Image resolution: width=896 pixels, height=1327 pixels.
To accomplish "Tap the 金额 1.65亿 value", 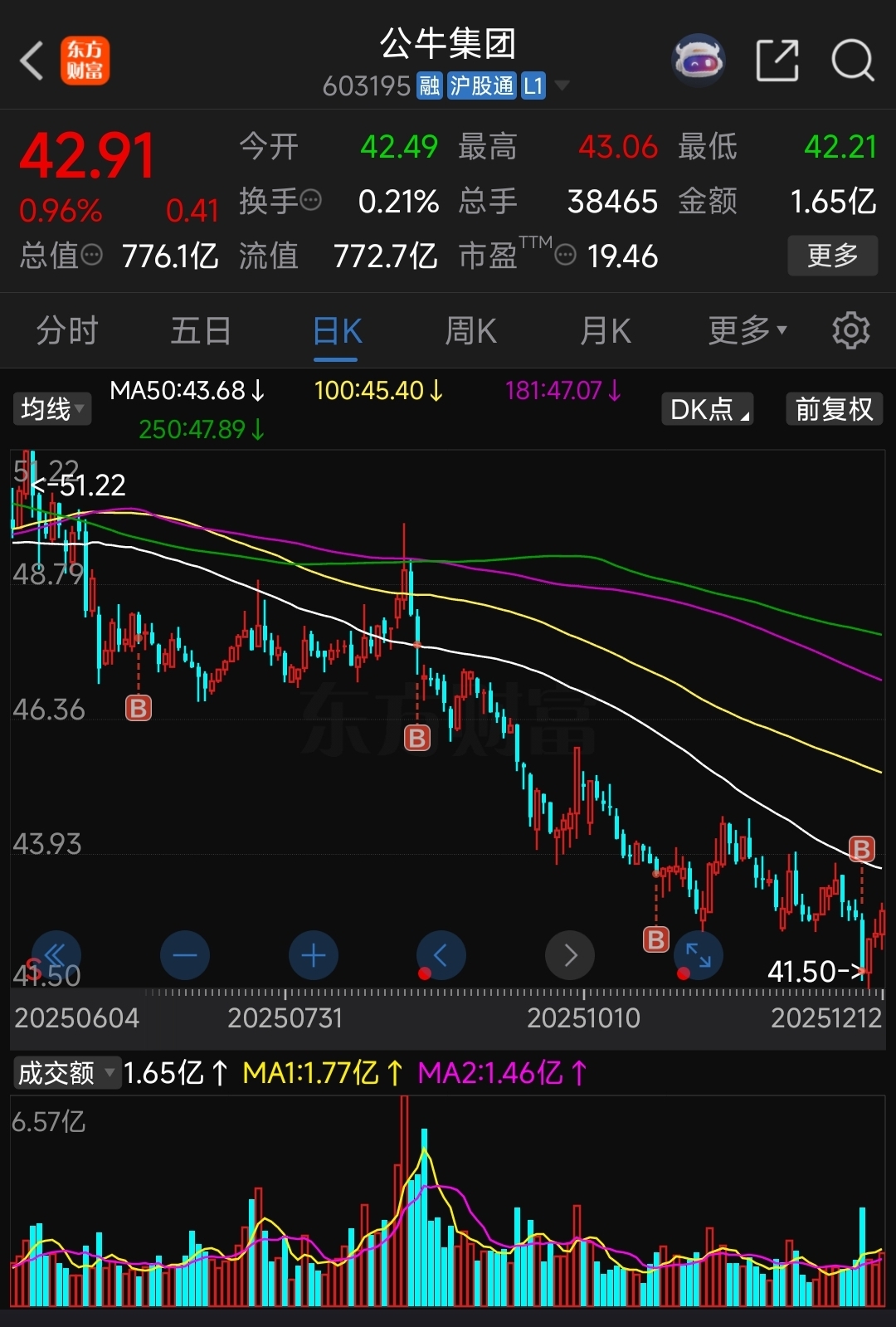I will [x=833, y=201].
